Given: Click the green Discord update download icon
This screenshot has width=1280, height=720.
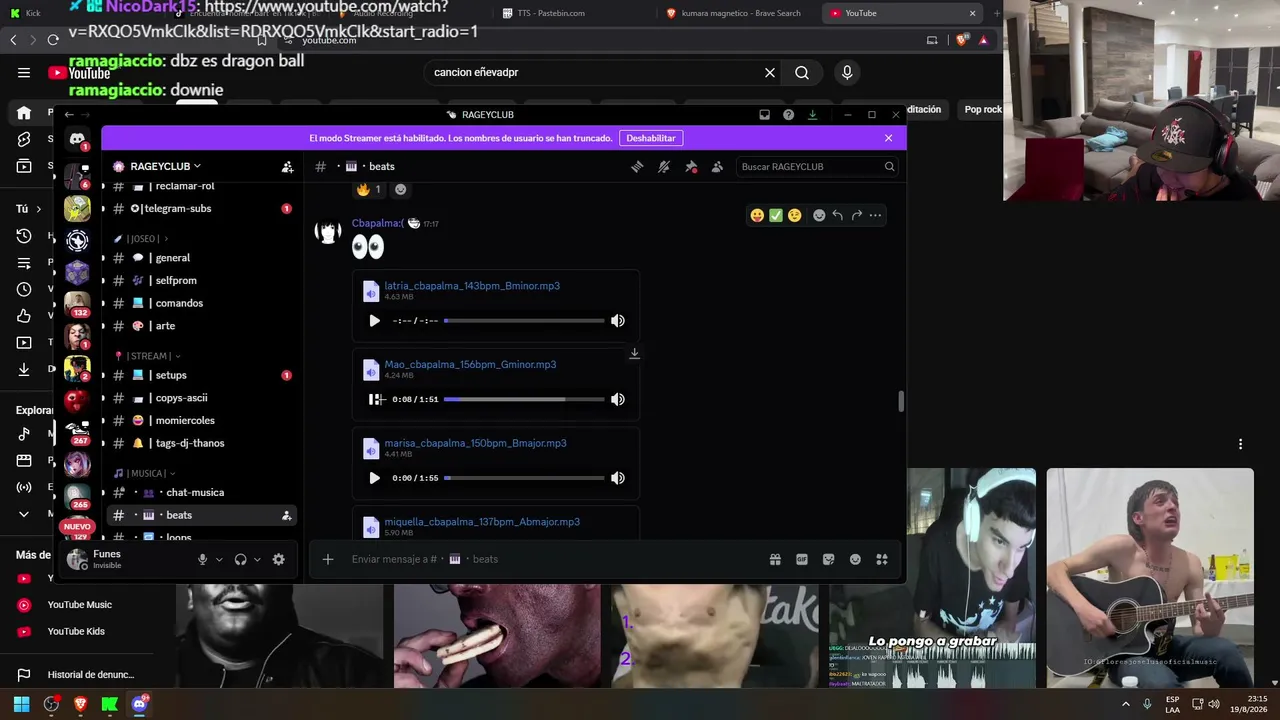Looking at the screenshot, I should (813, 115).
